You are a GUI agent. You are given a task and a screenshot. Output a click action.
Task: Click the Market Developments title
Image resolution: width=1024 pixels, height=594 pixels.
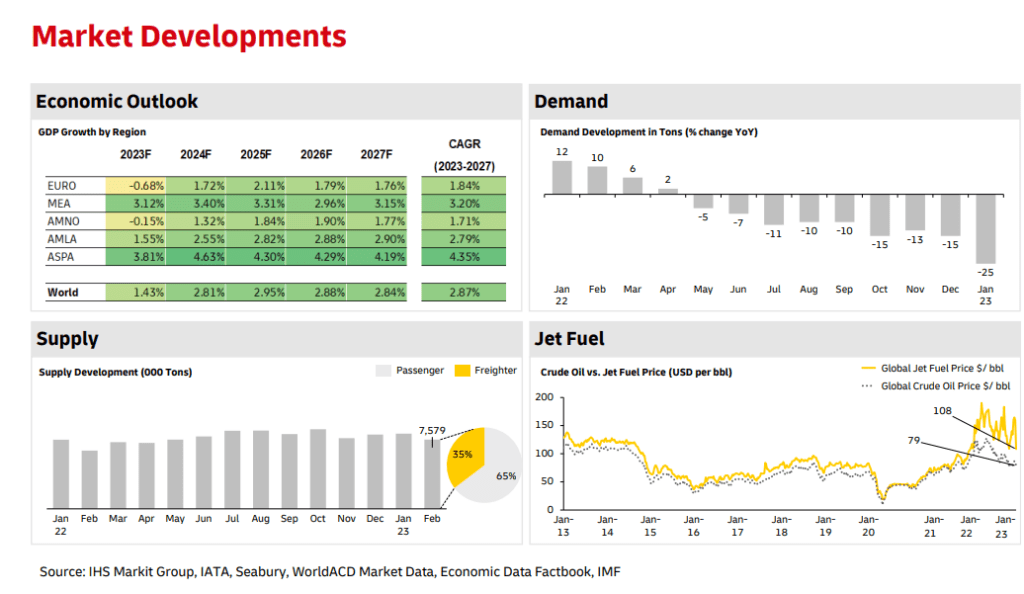[x=189, y=36]
